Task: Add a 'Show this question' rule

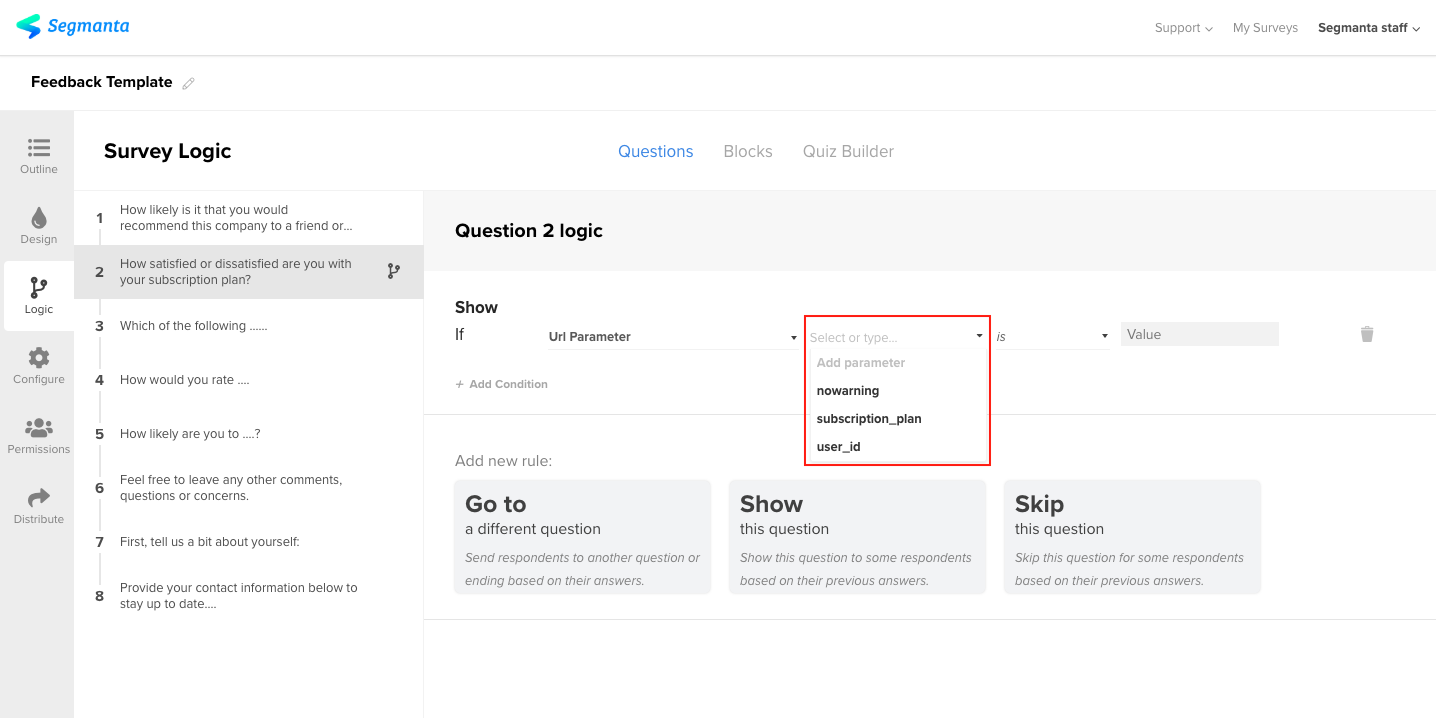Action: 858,537
